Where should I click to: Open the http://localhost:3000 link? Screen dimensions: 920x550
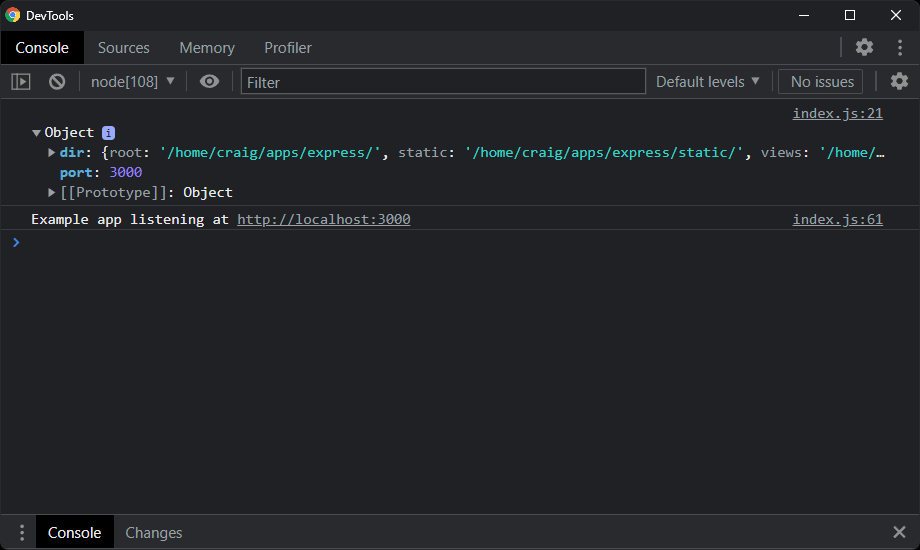323,219
